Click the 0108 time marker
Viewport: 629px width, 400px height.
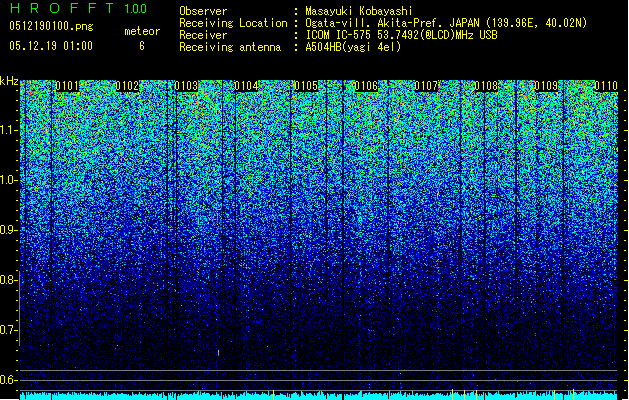[x=486, y=86]
